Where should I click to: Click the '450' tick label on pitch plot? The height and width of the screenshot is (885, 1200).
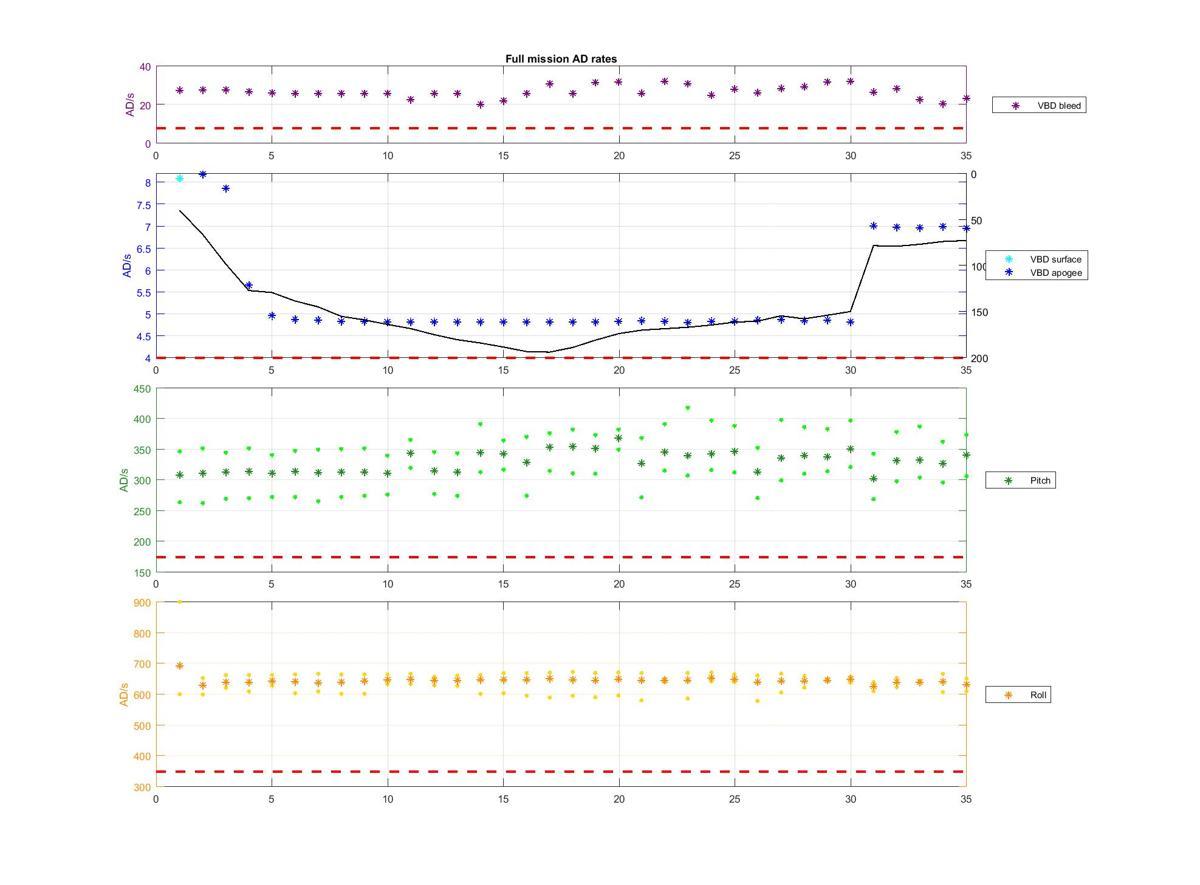point(141,389)
